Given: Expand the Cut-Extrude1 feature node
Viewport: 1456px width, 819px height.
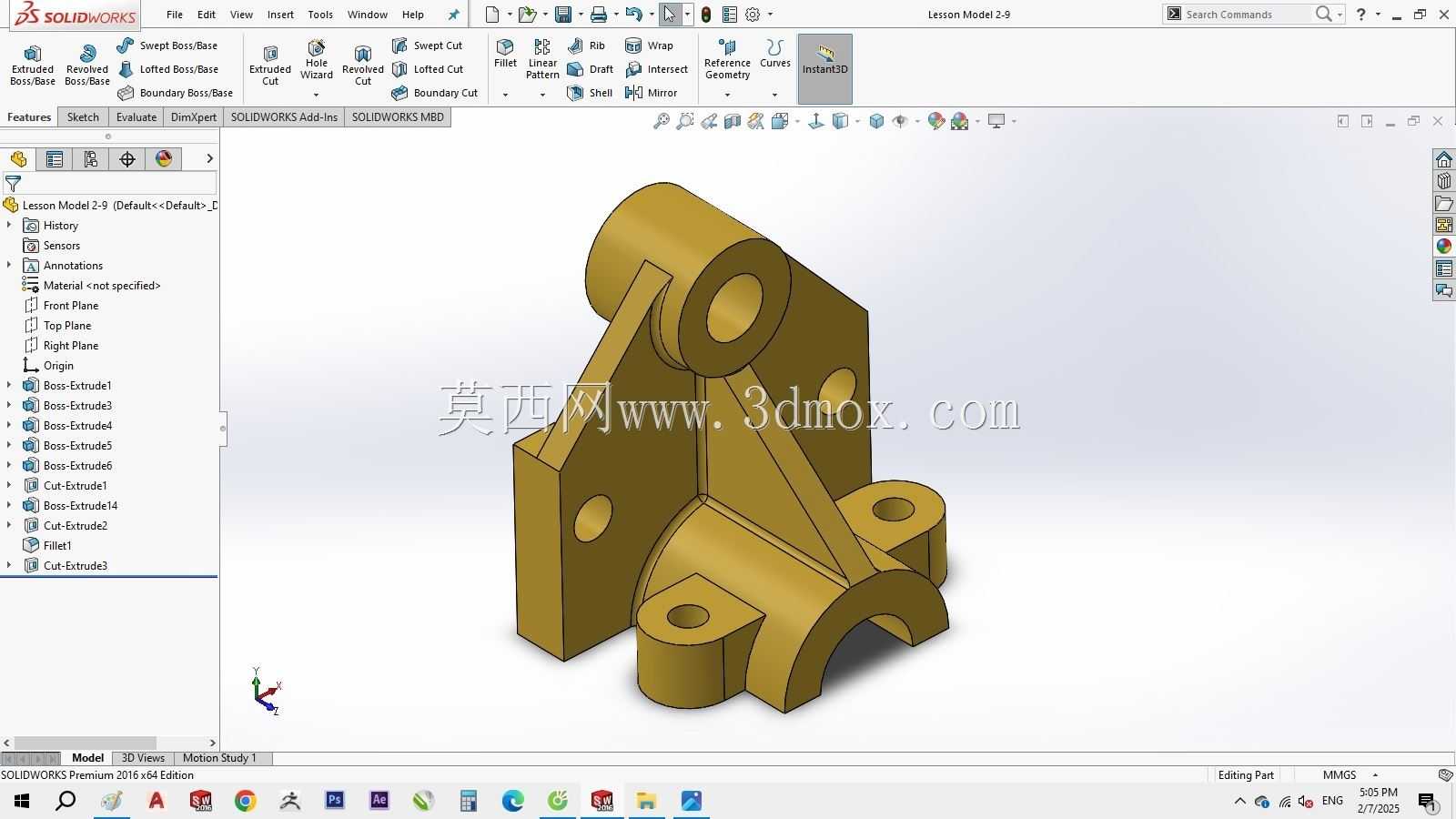Looking at the screenshot, I should [9, 485].
